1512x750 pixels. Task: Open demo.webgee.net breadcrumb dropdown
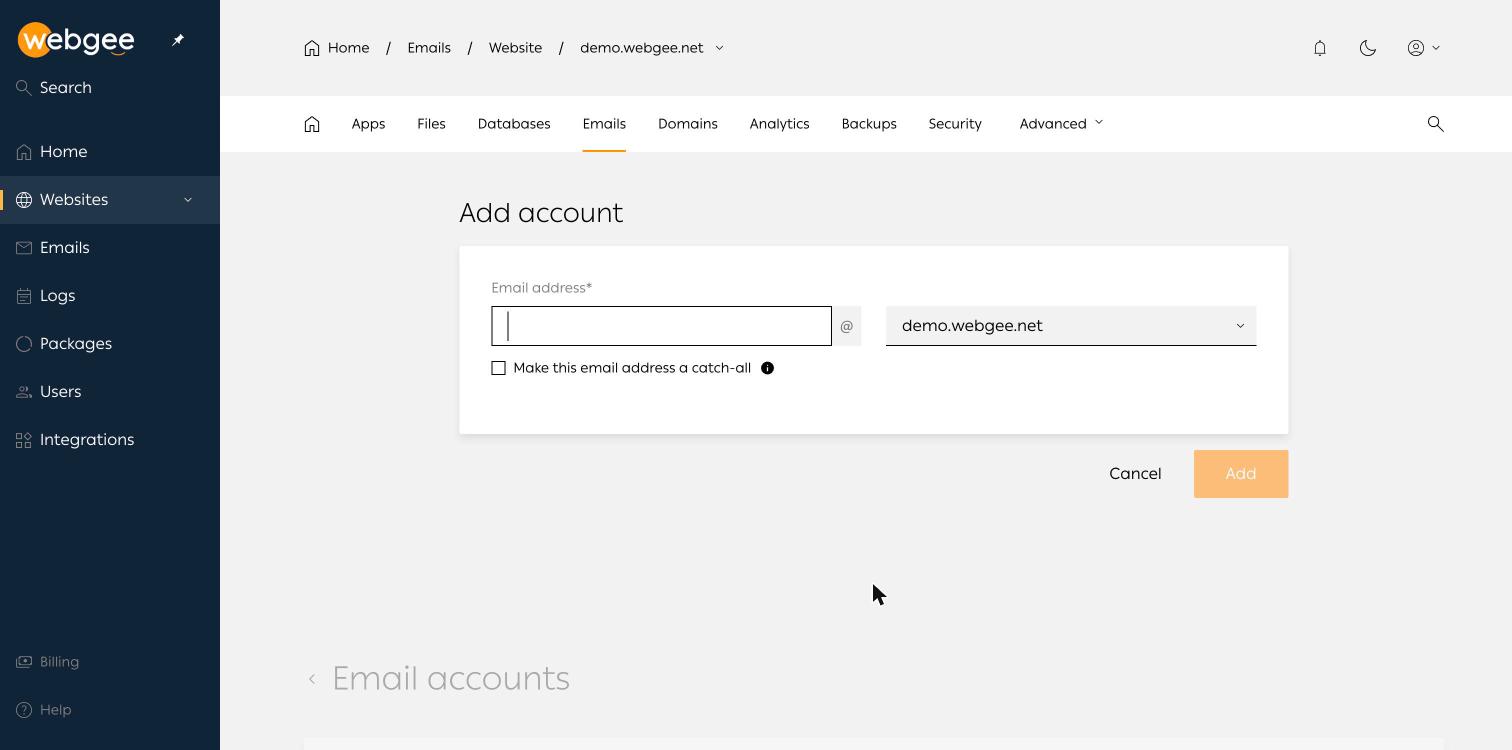click(652, 48)
